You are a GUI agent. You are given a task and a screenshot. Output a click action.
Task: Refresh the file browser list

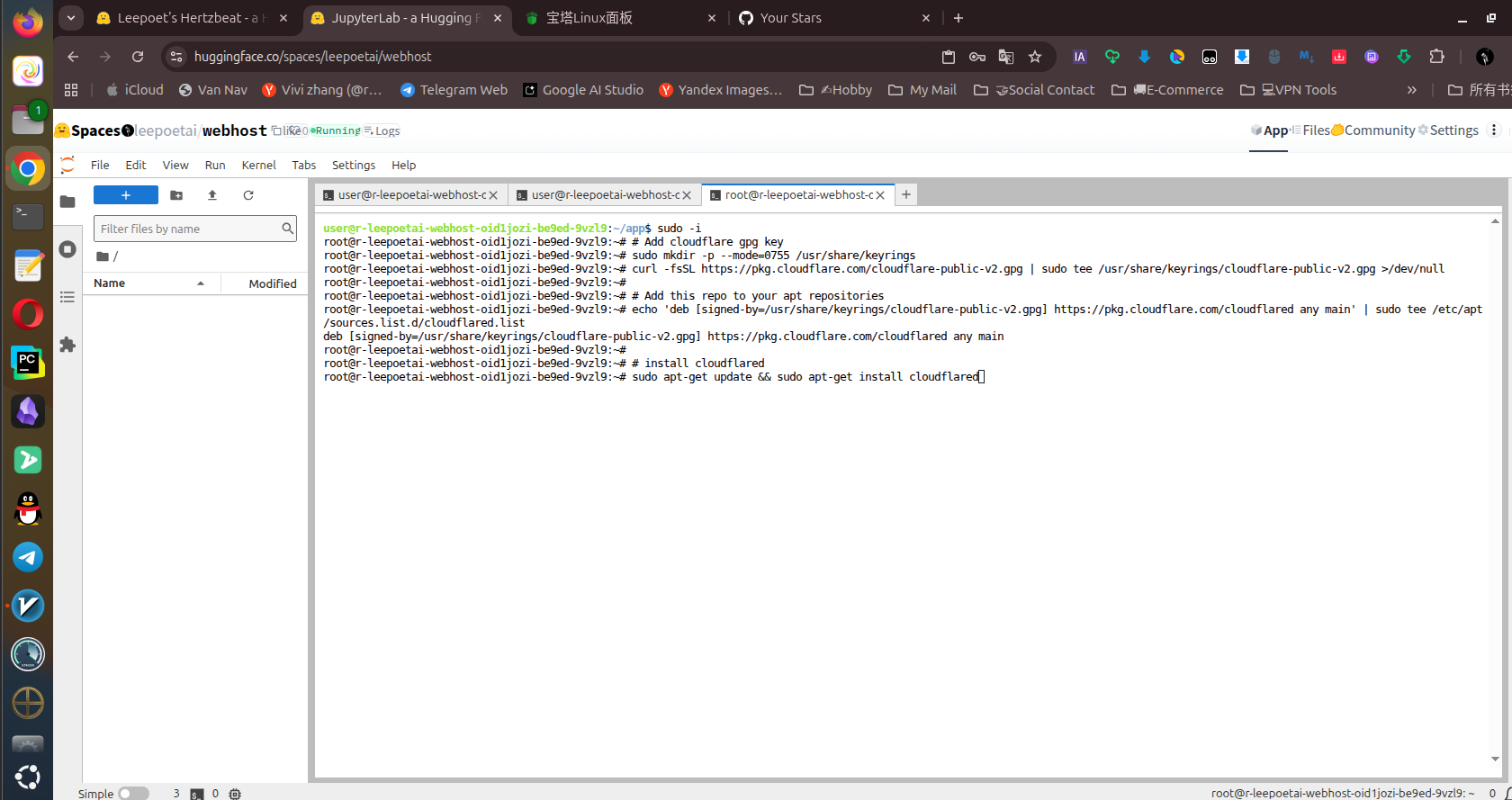pyautogui.click(x=248, y=195)
